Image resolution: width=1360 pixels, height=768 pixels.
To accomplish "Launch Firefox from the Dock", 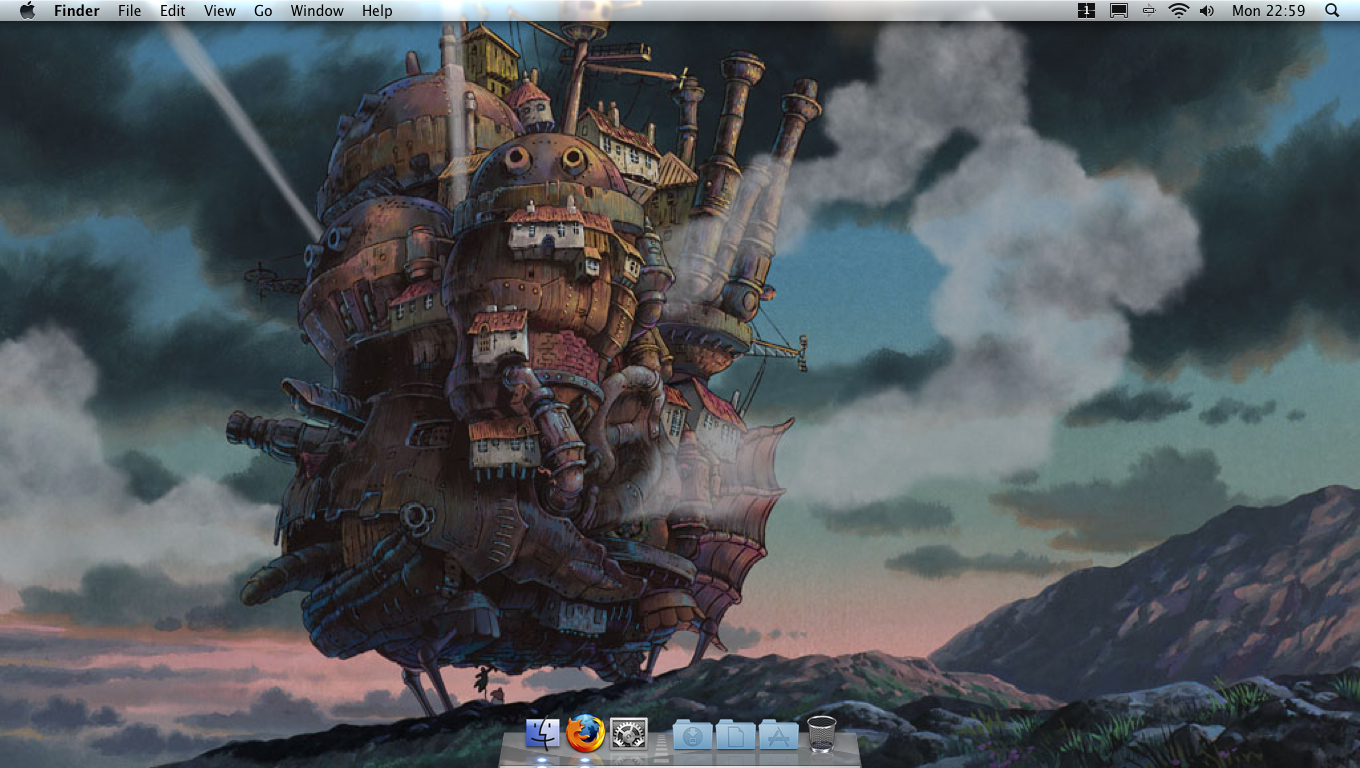I will [586, 734].
